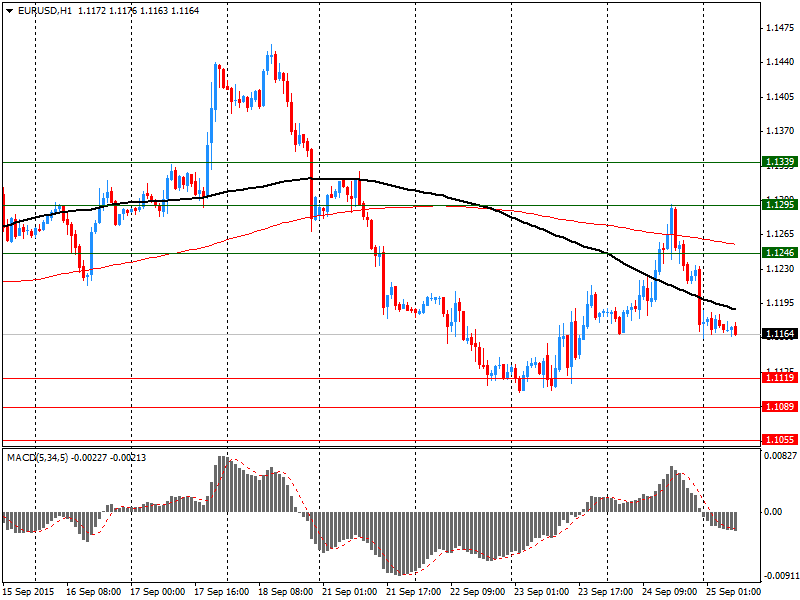Select the 17 Sep 00:00 time label
This screenshot has width=800, height=600.
coord(158,592)
